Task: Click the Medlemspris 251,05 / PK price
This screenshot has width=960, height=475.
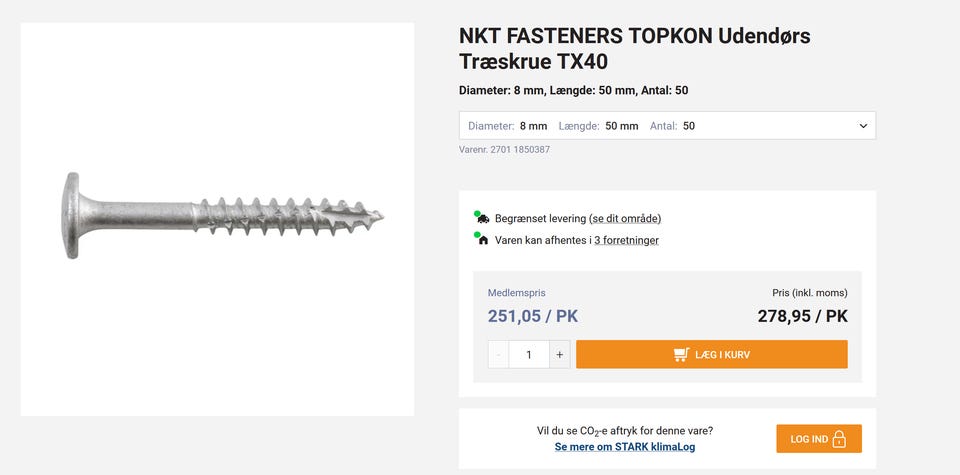Action: 533,316
